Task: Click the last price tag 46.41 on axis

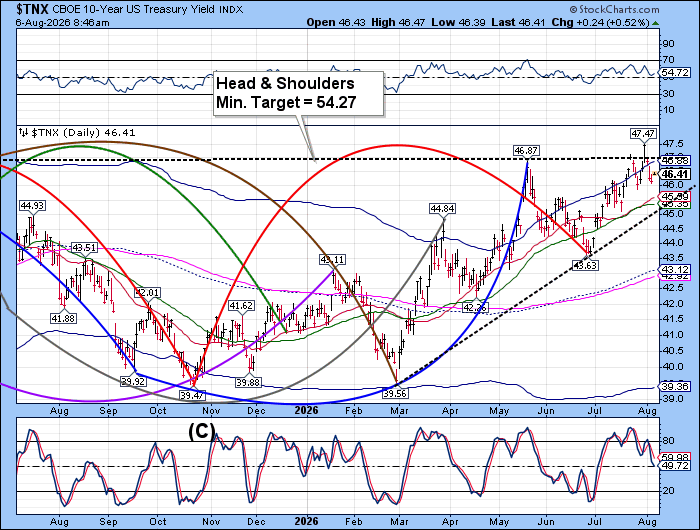Action: coord(675,174)
